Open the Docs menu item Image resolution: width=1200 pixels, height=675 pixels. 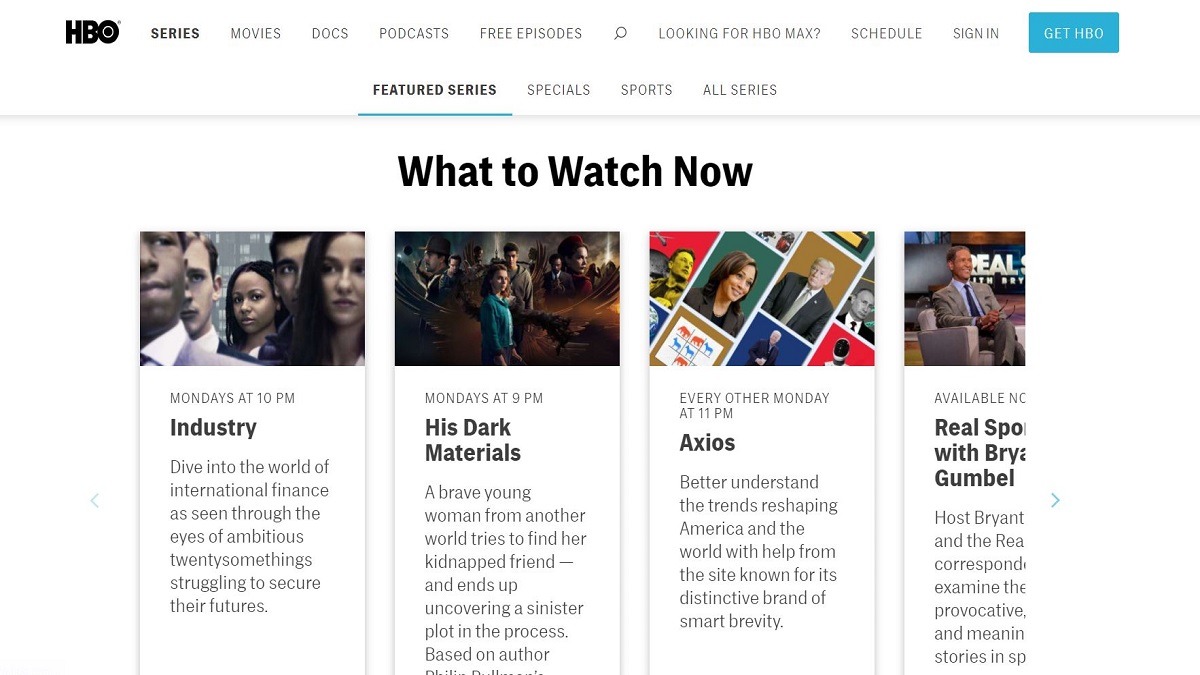pyautogui.click(x=330, y=33)
